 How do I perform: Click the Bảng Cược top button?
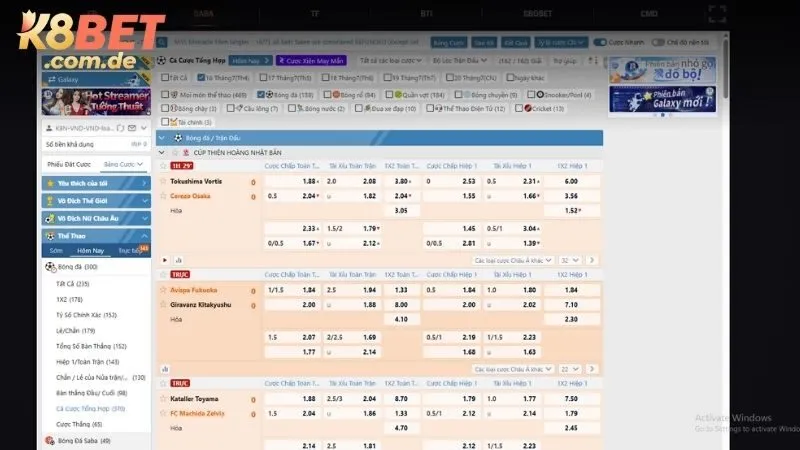point(448,42)
